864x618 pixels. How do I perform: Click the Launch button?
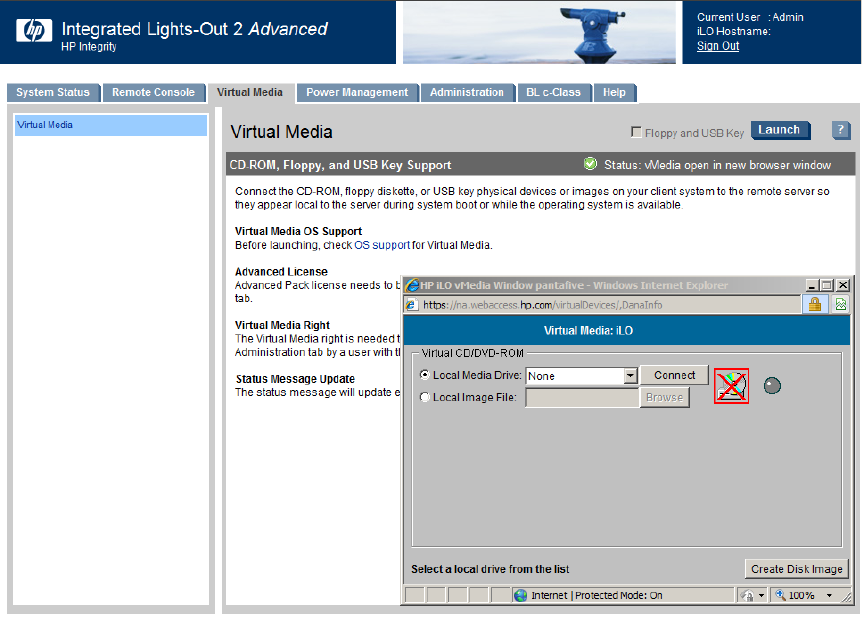point(780,130)
